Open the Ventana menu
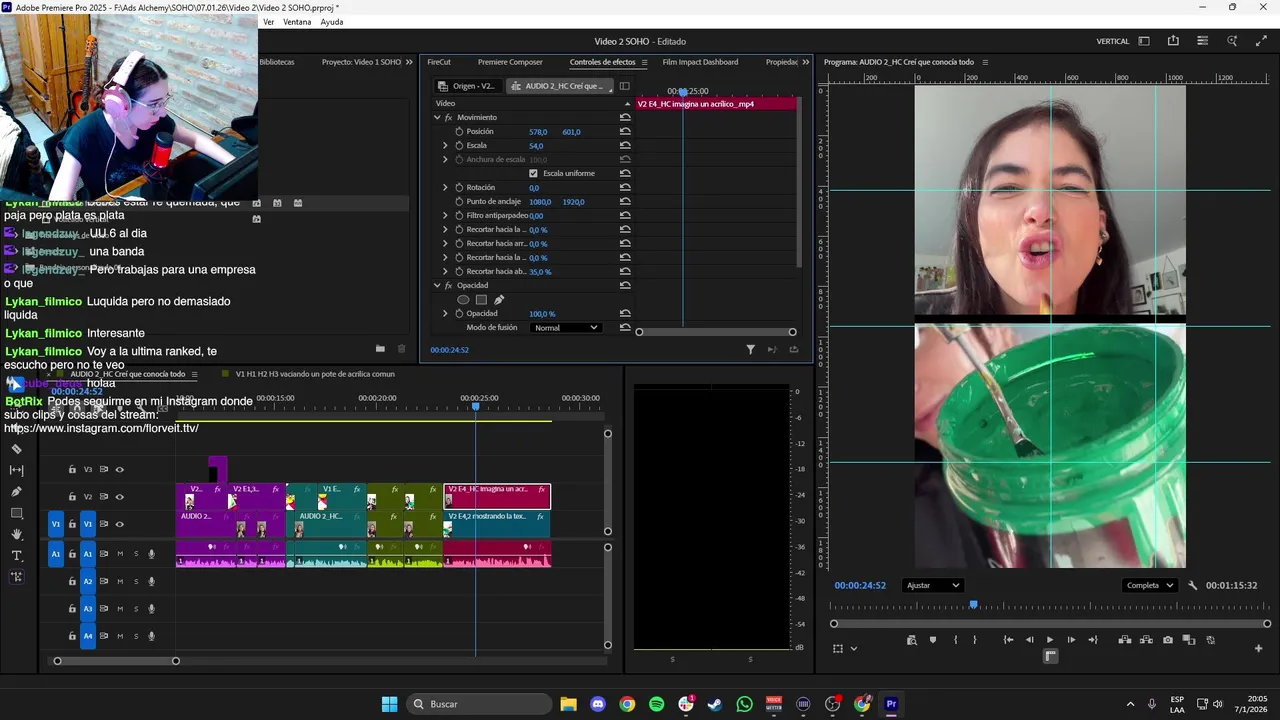Image resolution: width=1280 pixels, height=720 pixels. tap(297, 22)
